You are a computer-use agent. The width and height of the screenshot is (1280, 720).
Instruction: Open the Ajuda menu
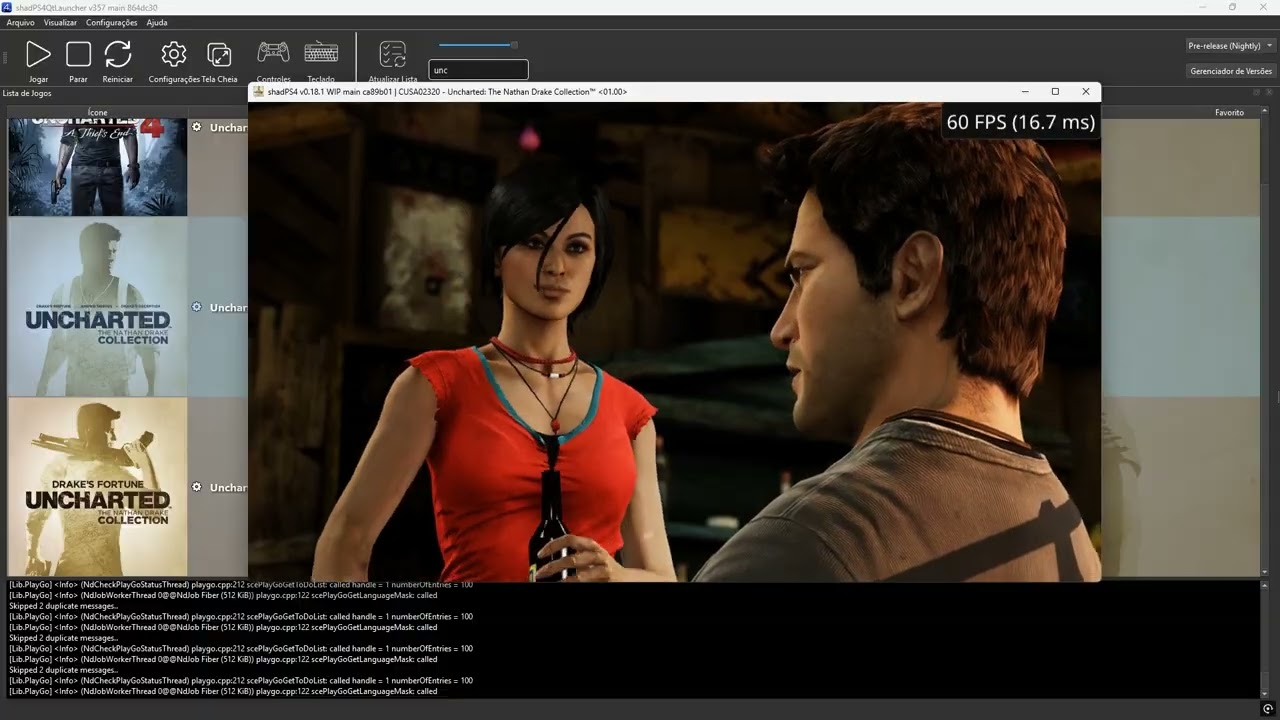(157, 22)
